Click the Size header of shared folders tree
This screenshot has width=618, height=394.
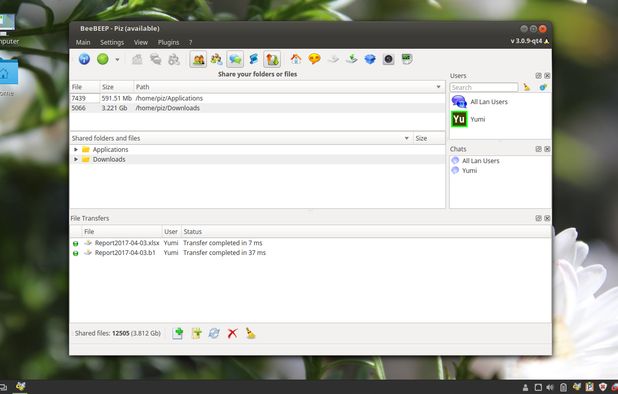click(x=429, y=138)
